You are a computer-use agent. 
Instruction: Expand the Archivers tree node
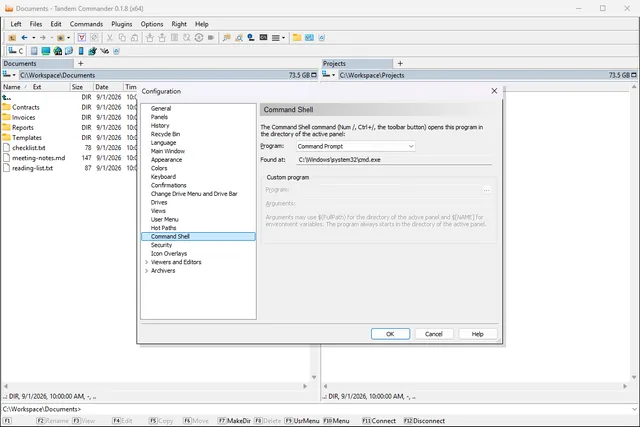pos(146,271)
